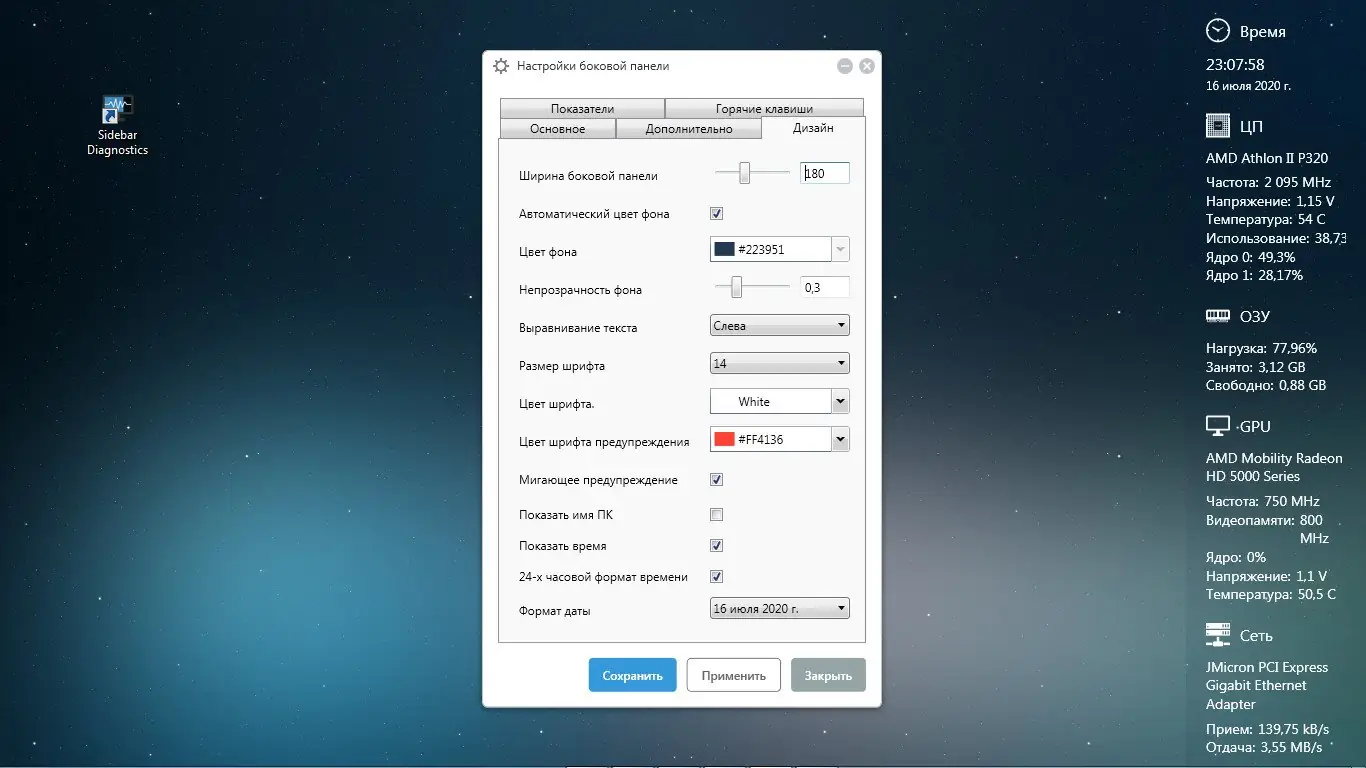Click the RAM module icon beside ОЗУ

click(x=1218, y=316)
